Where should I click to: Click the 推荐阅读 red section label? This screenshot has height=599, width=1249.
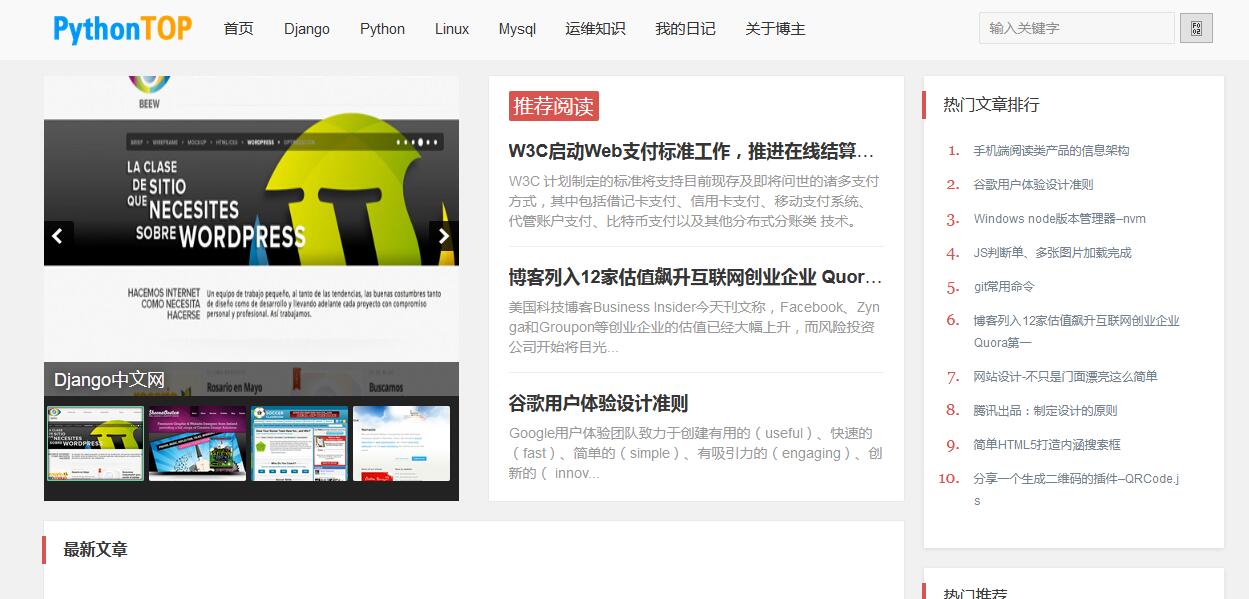[553, 106]
